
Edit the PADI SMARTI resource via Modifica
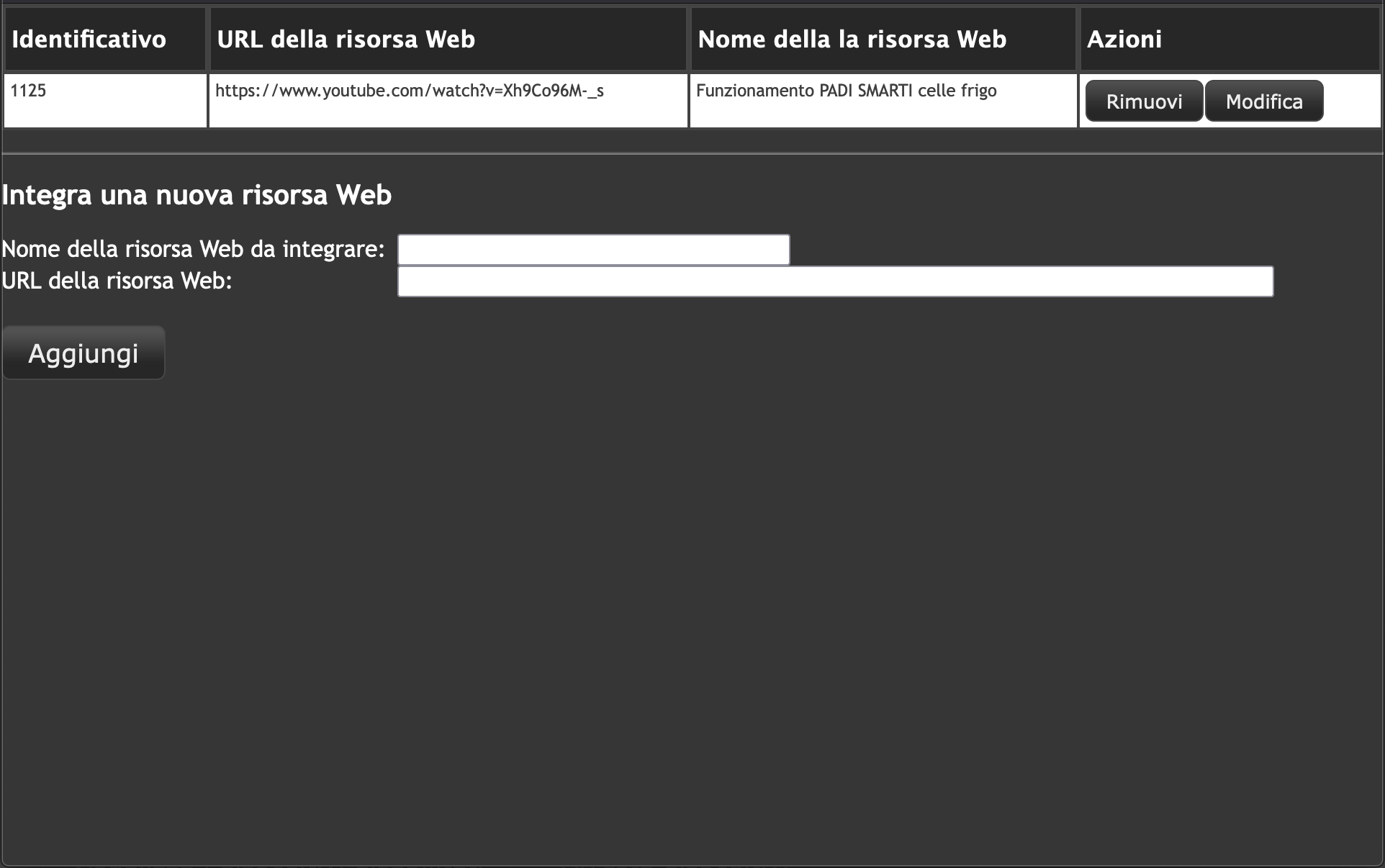tap(1264, 101)
